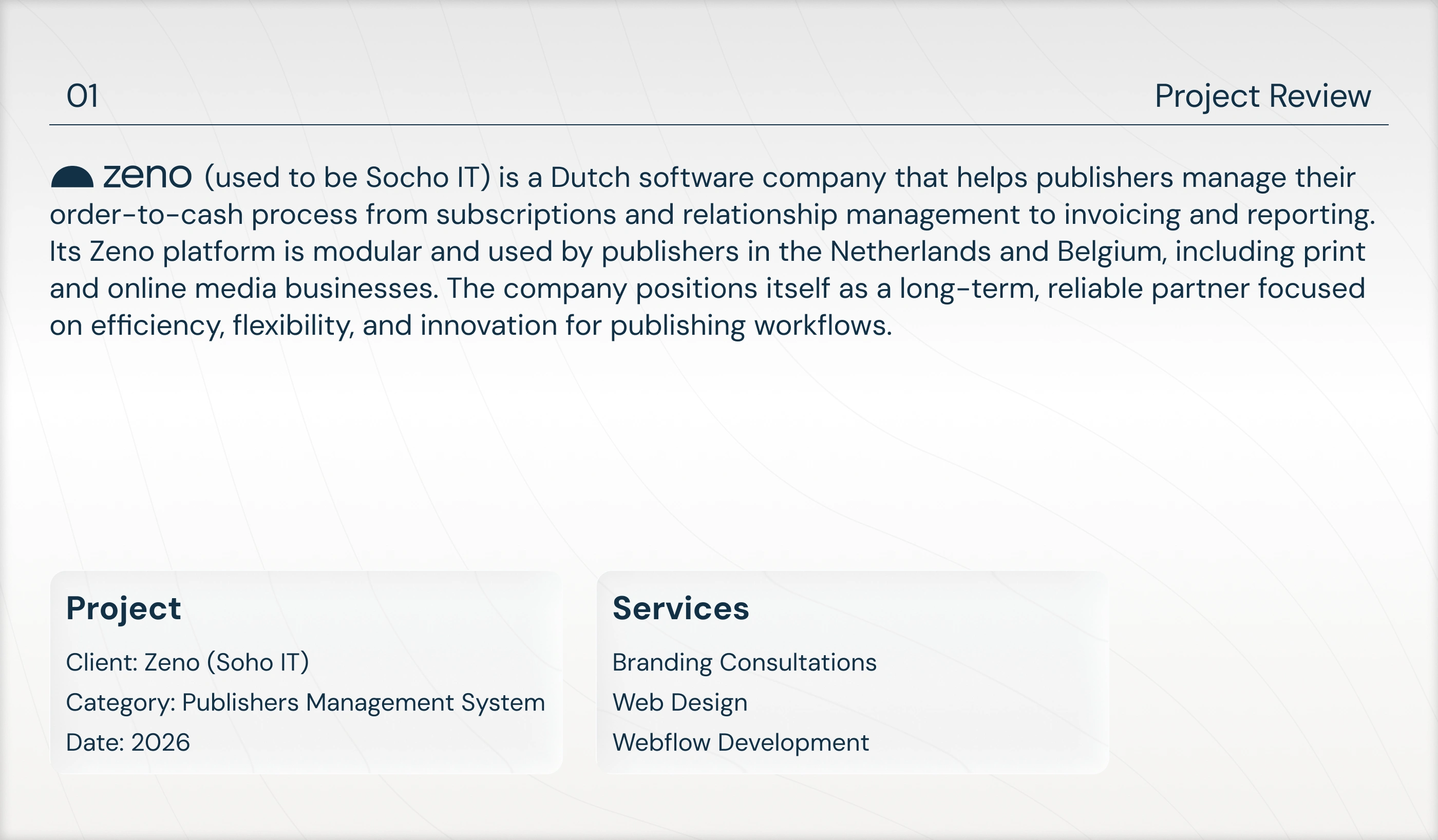Click the Zeno semicircle logo icon
This screenshot has height=840, width=1438.
[72, 177]
